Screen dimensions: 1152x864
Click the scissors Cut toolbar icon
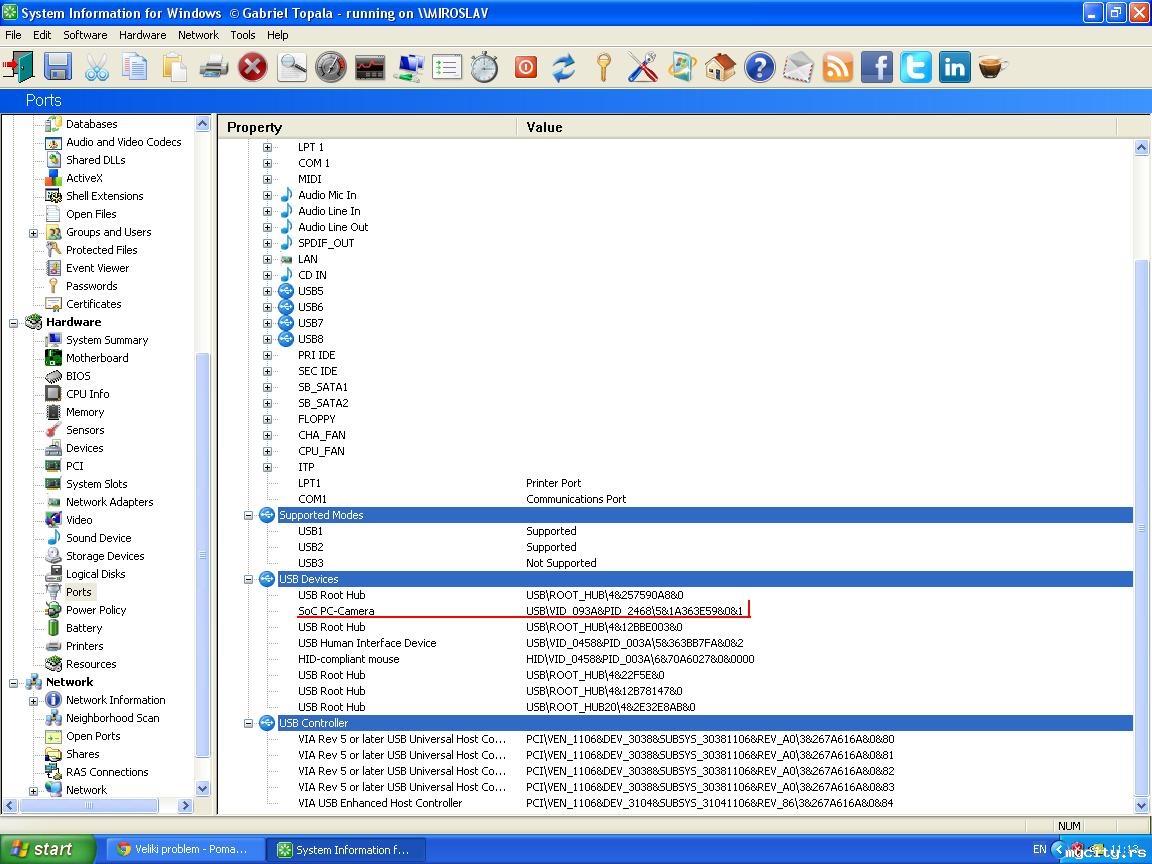[97, 67]
